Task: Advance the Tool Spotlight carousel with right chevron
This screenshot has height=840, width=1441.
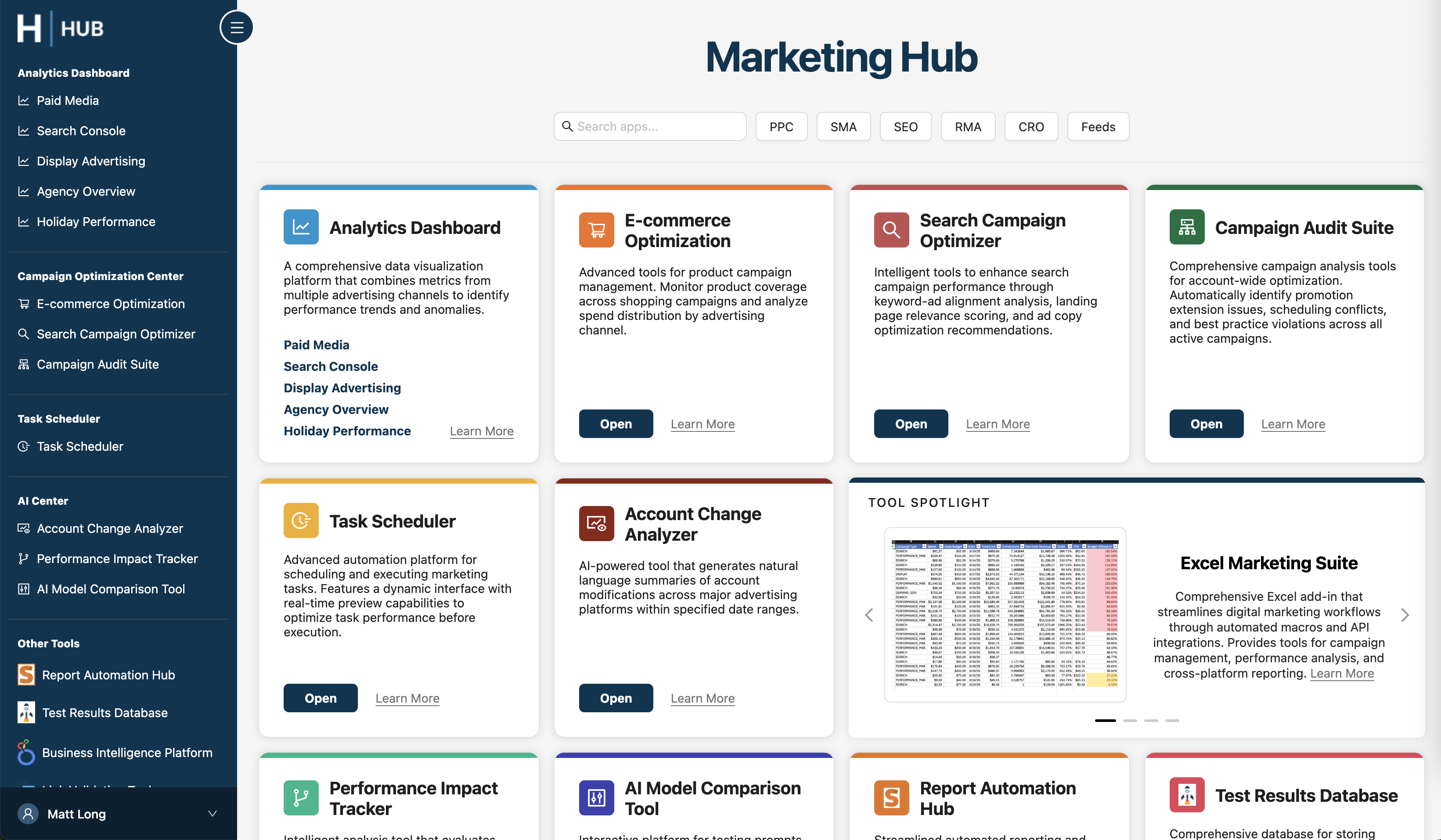Action: 1405,615
